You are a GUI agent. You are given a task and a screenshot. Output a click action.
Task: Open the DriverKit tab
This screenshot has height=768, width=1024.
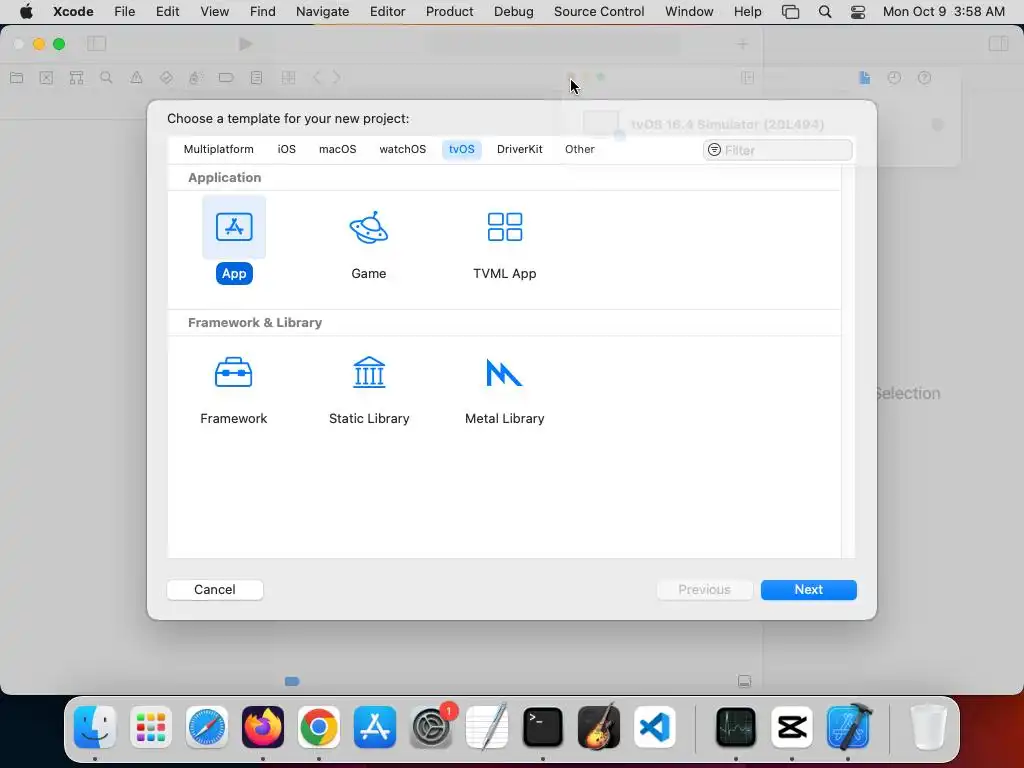tap(519, 149)
